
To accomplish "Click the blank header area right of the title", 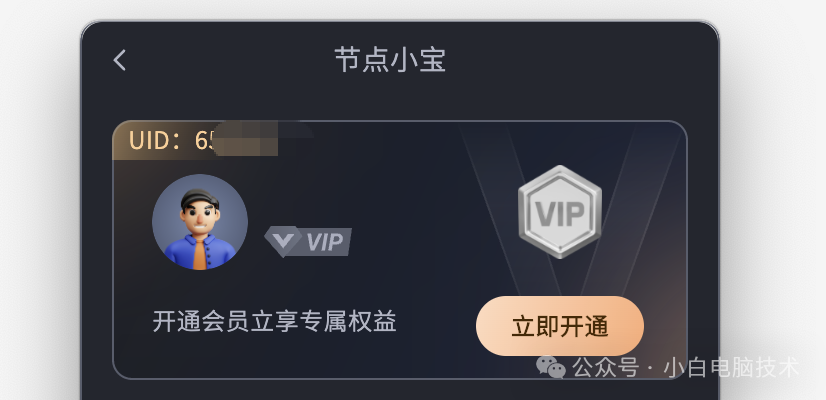I will click(x=579, y=60).
